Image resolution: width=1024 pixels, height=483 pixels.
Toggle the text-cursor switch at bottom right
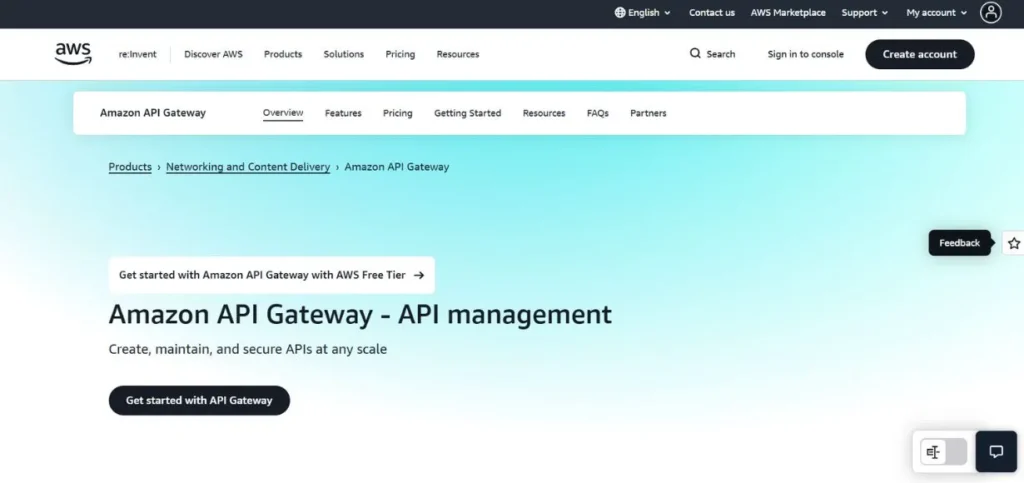click(x=944, y=452)
